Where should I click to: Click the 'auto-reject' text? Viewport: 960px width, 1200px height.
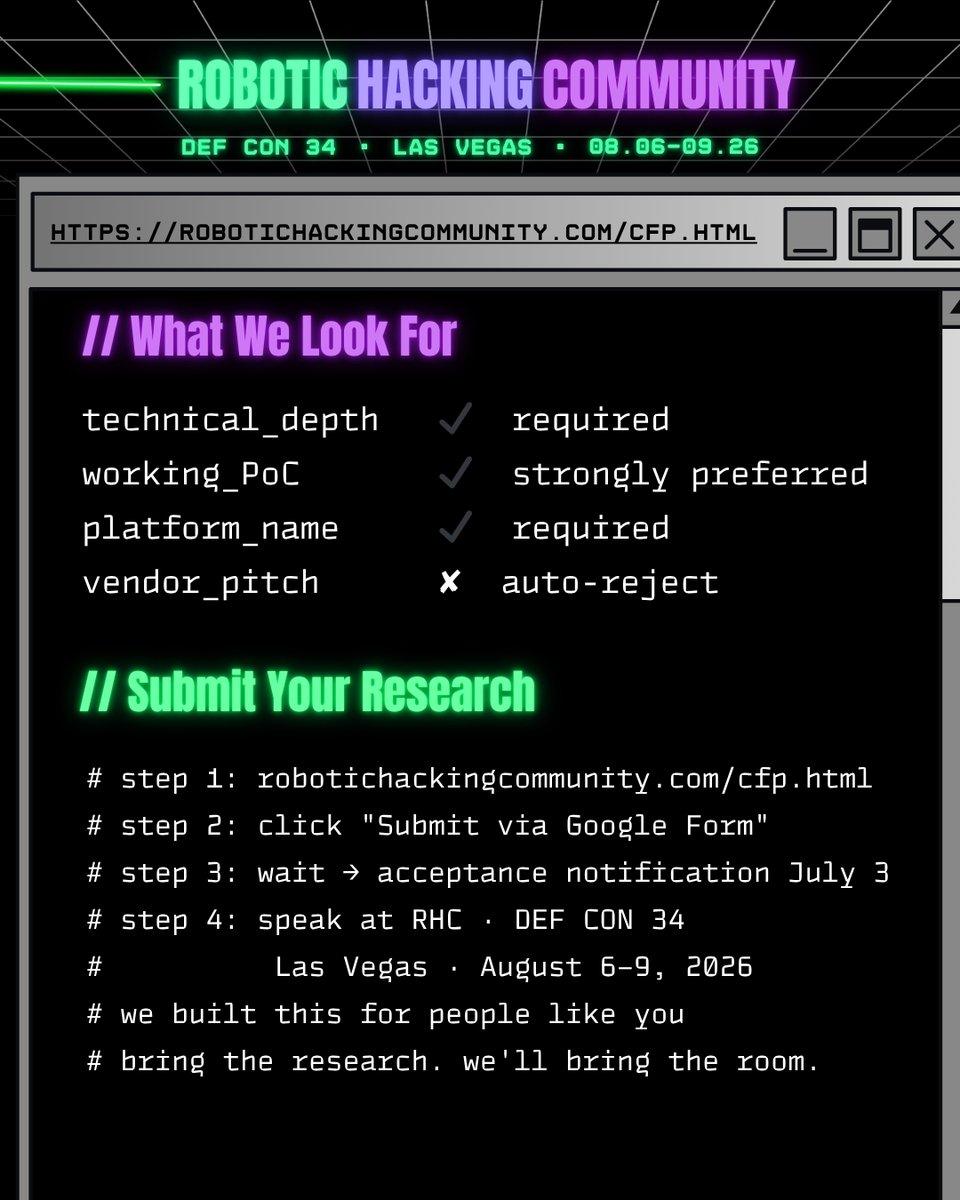(x=610, y=583)
